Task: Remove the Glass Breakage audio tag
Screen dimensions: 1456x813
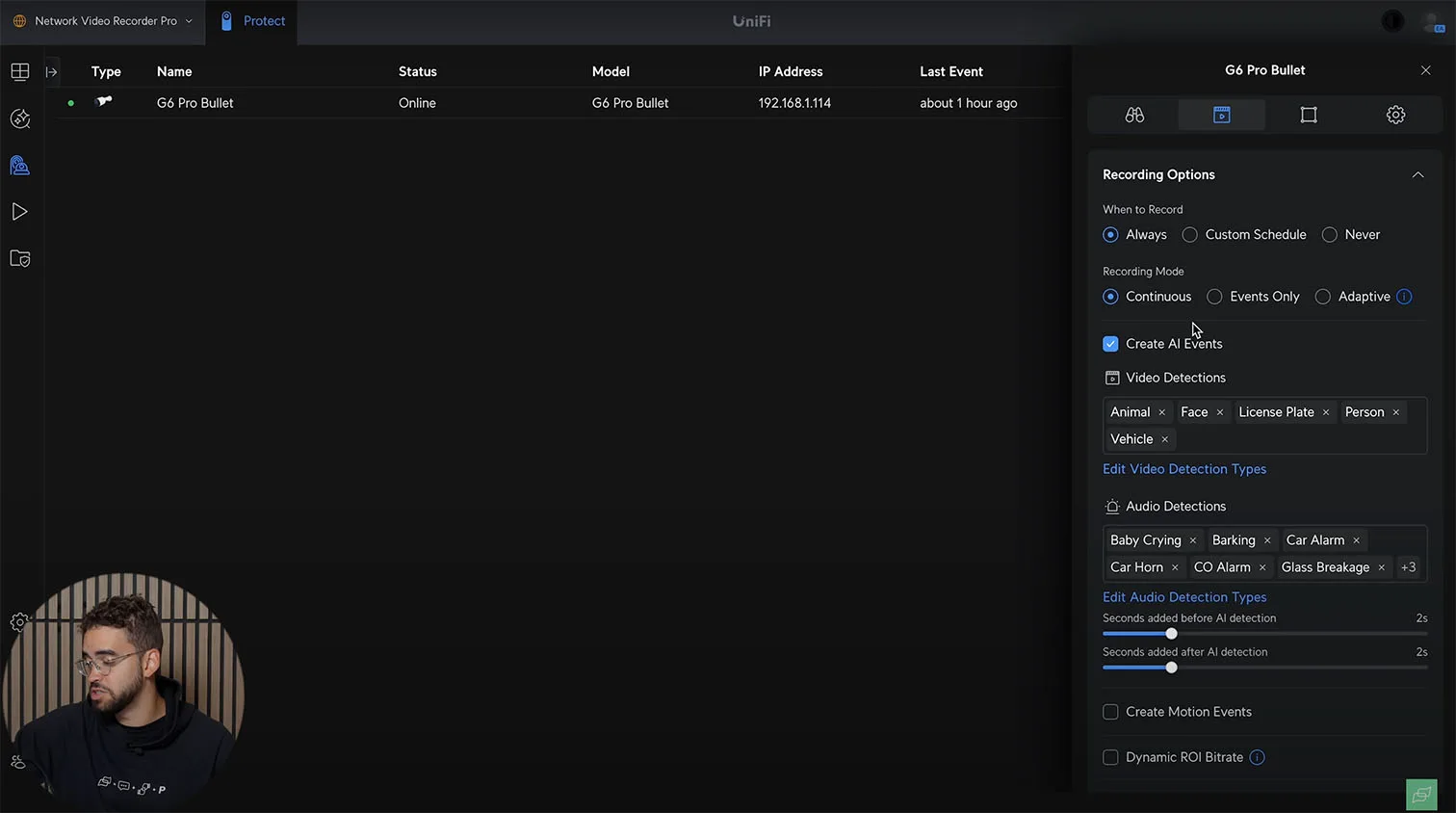Action: tap(1382, 567)
